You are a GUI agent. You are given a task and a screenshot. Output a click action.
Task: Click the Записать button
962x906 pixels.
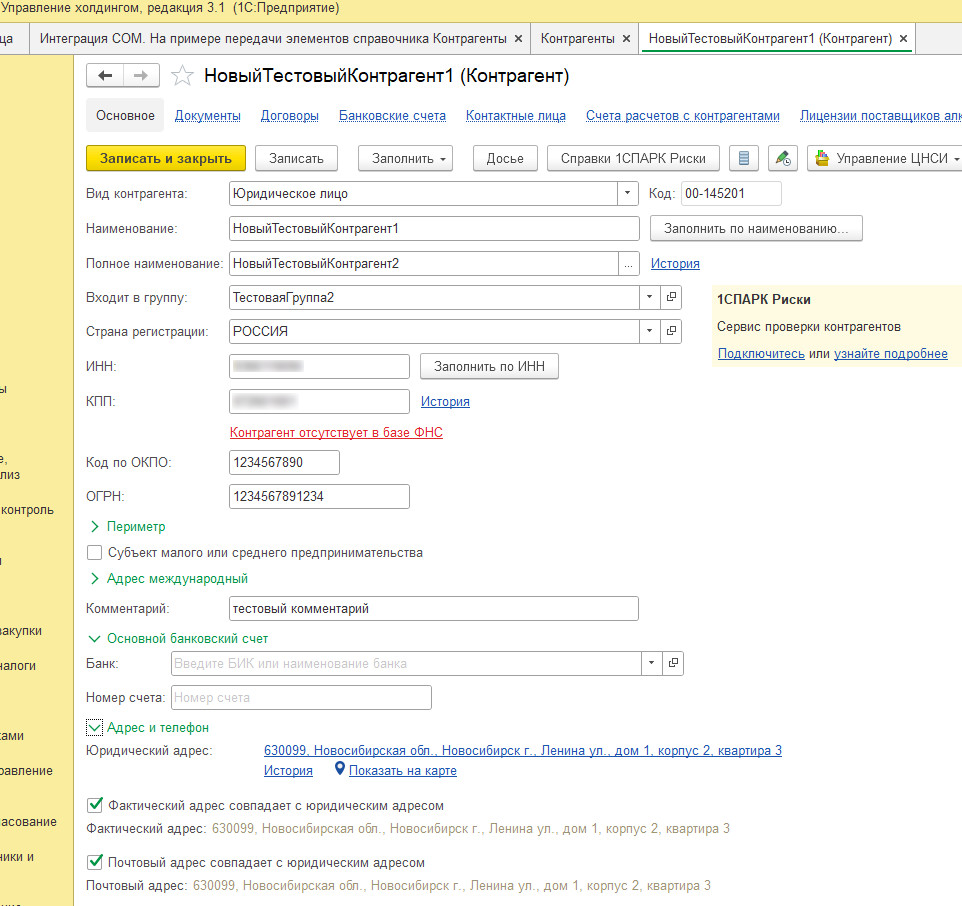click(296, 158)
